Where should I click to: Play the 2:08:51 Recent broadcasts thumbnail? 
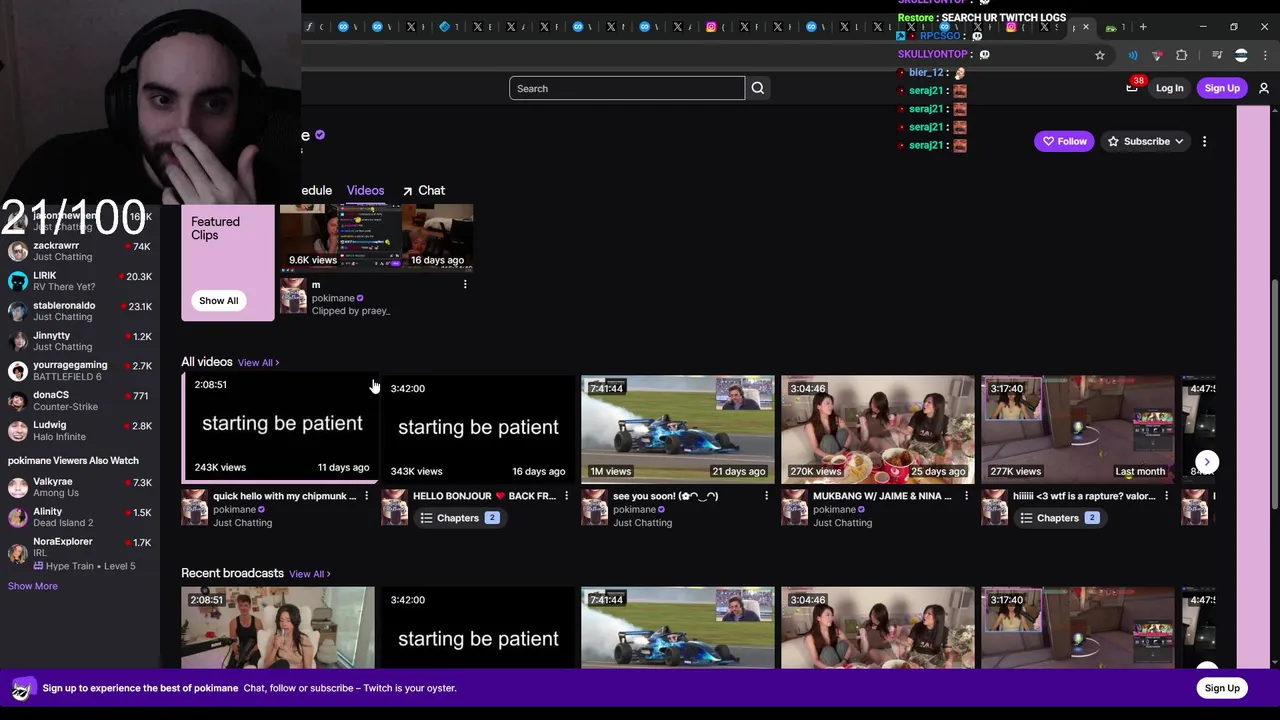tap(278, 628)
